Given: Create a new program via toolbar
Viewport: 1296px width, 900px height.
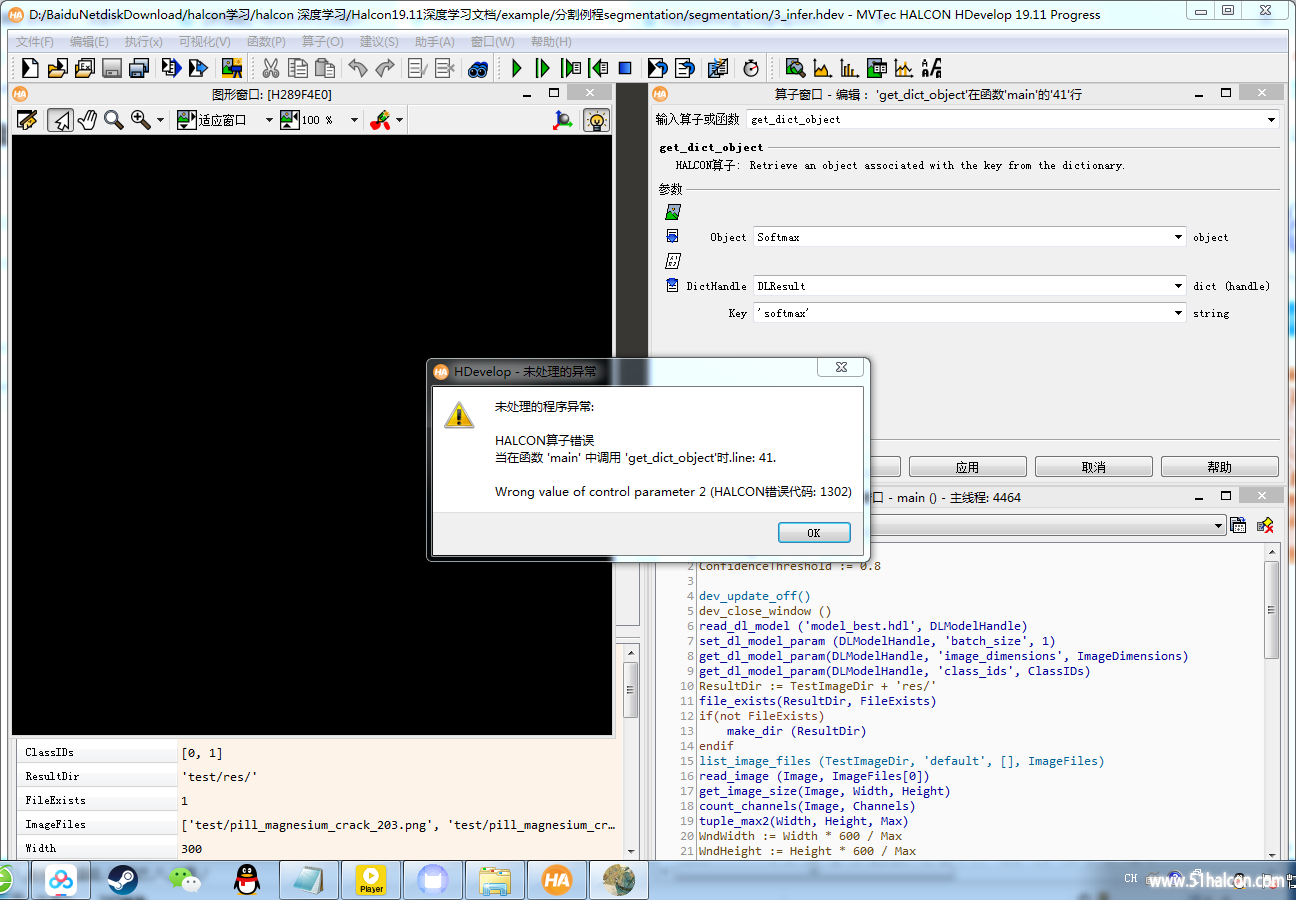Looking at the screenshot, I should pyautogui.click(x=30, y=68).
